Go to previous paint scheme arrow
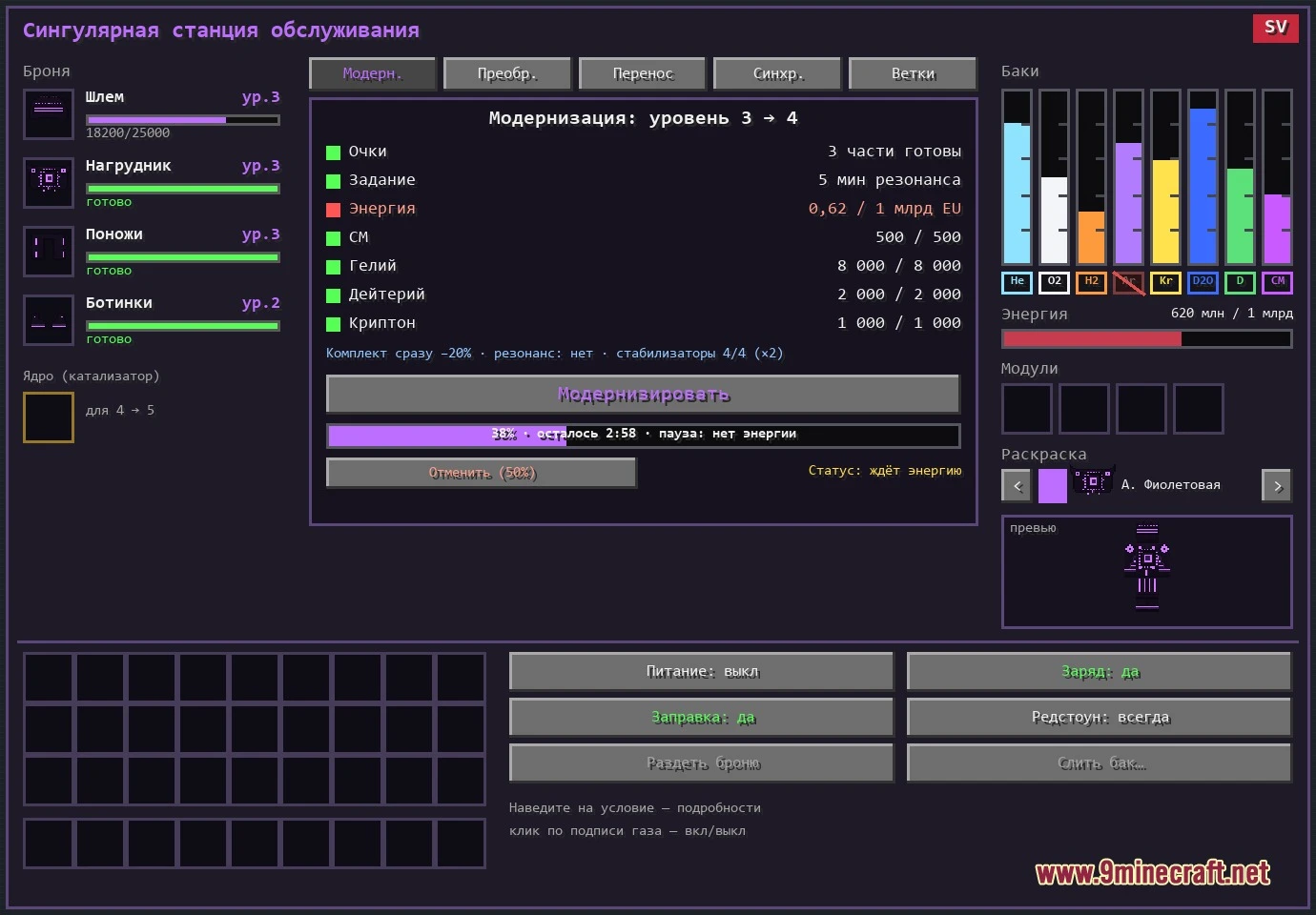The image size is (1316, 915). 1017,486
